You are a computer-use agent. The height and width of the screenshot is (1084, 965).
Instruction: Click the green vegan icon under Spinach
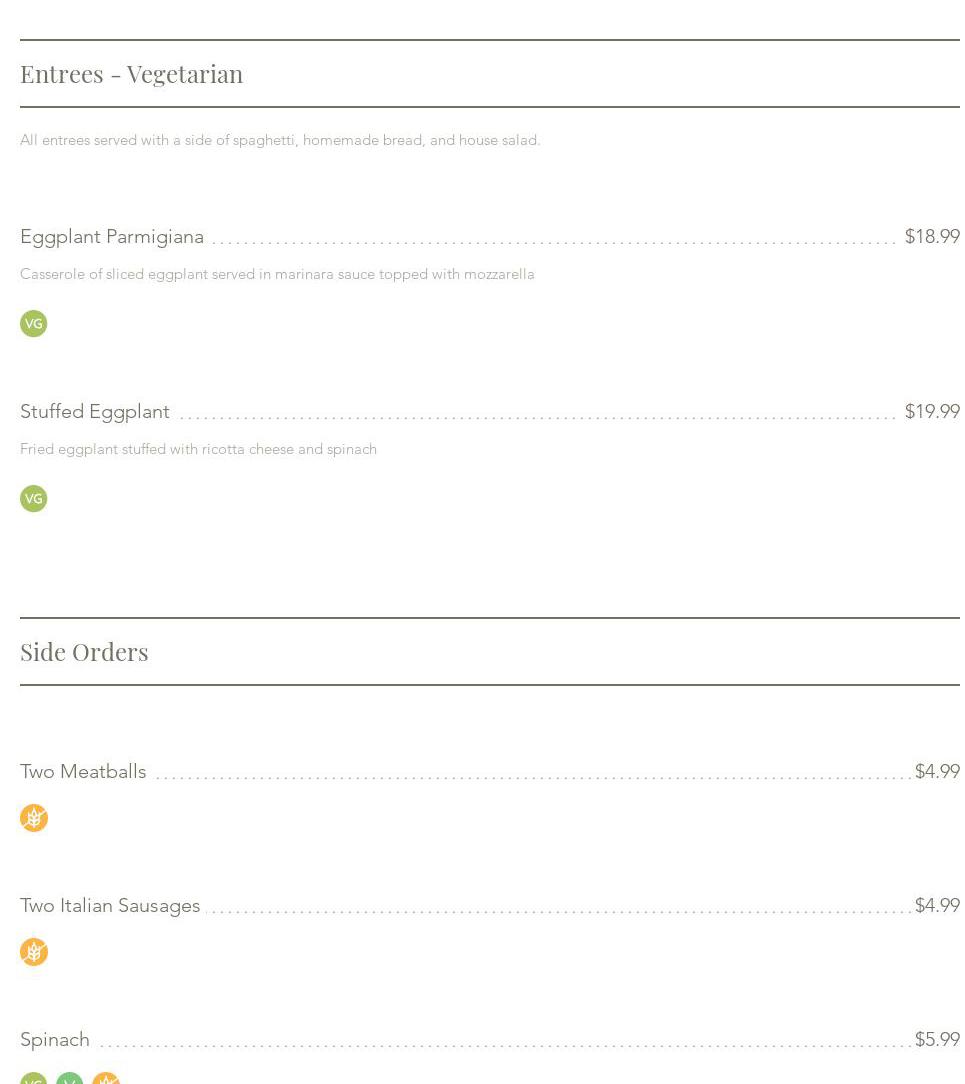[69, 1079]
